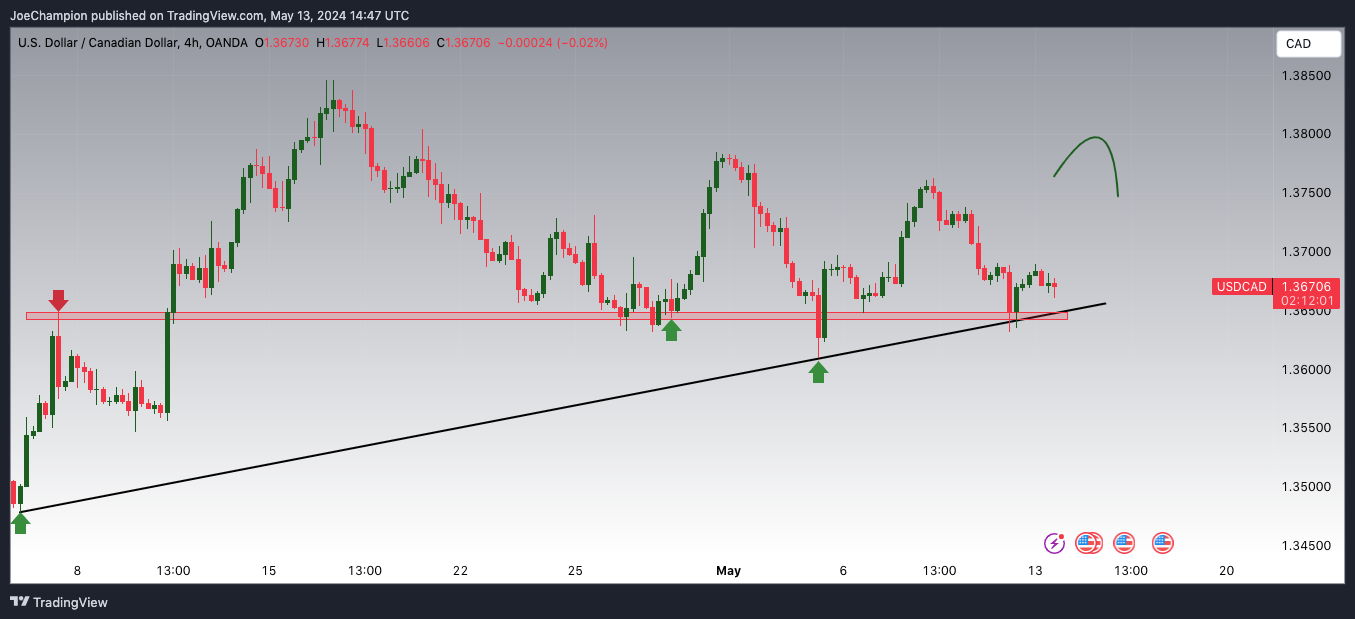Click the 1.34500 price axis label
Image resolution: width=1355 pixels, height=619 pixels.
pyautogui.click(x=1306, y=546)
